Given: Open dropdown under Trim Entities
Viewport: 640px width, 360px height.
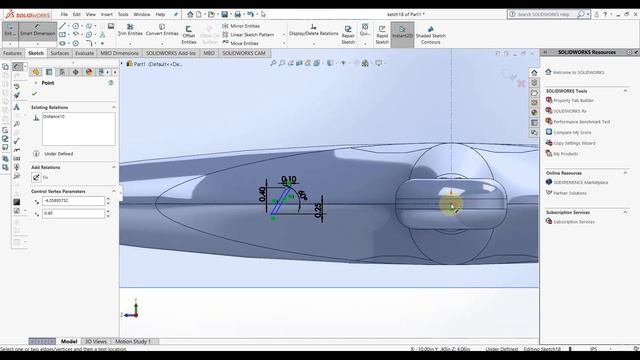Looking at the screenshot, I should click(130, 43).
